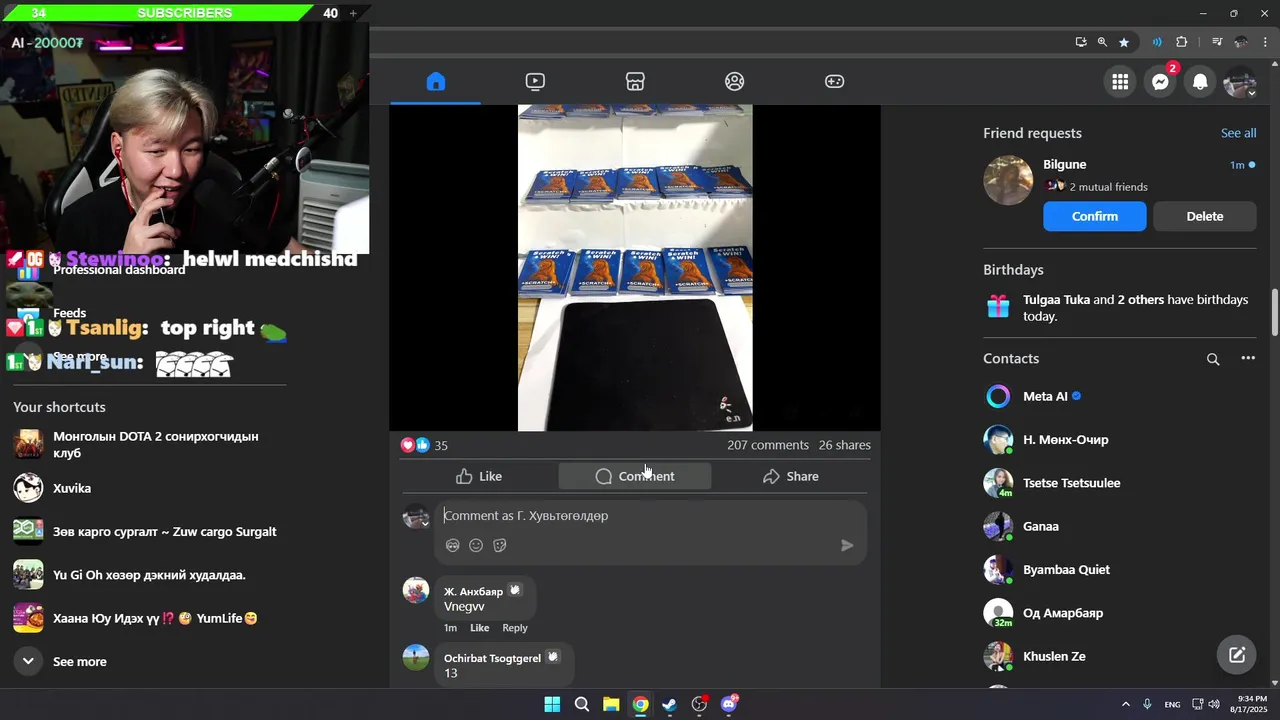Open the Chrome three-dot menu
The height and width of the screenshot is (720, 1280).
[1265, 42]
